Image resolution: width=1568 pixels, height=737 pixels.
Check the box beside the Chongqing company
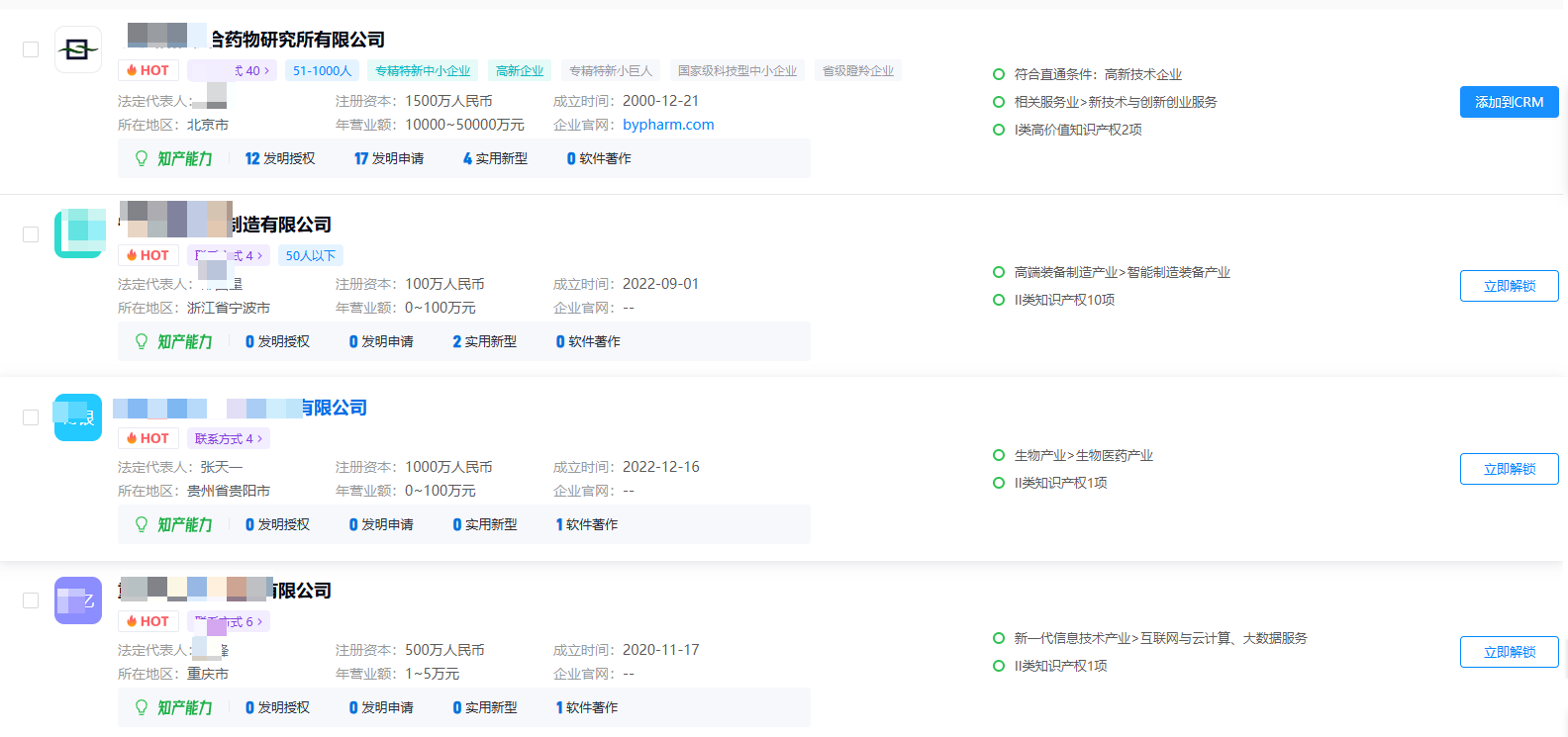(x=31, y=600)
